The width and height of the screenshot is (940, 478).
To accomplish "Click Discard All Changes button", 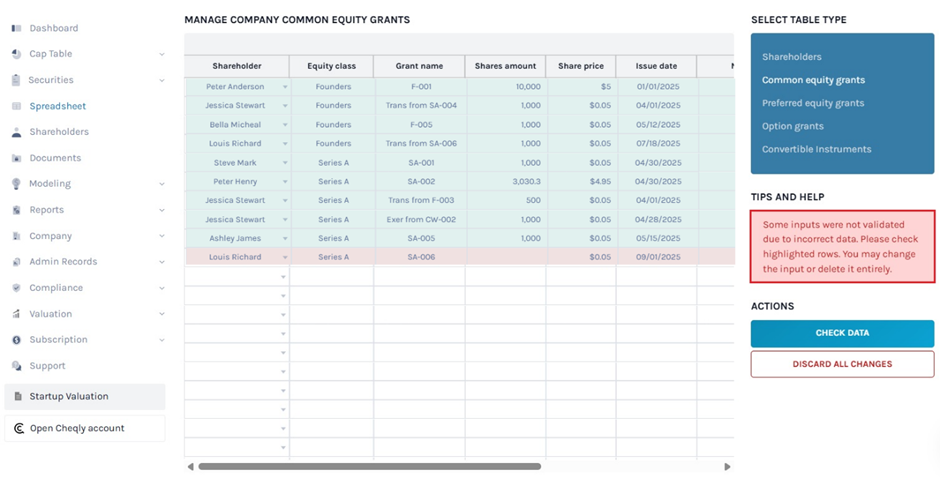I will 842,364.
